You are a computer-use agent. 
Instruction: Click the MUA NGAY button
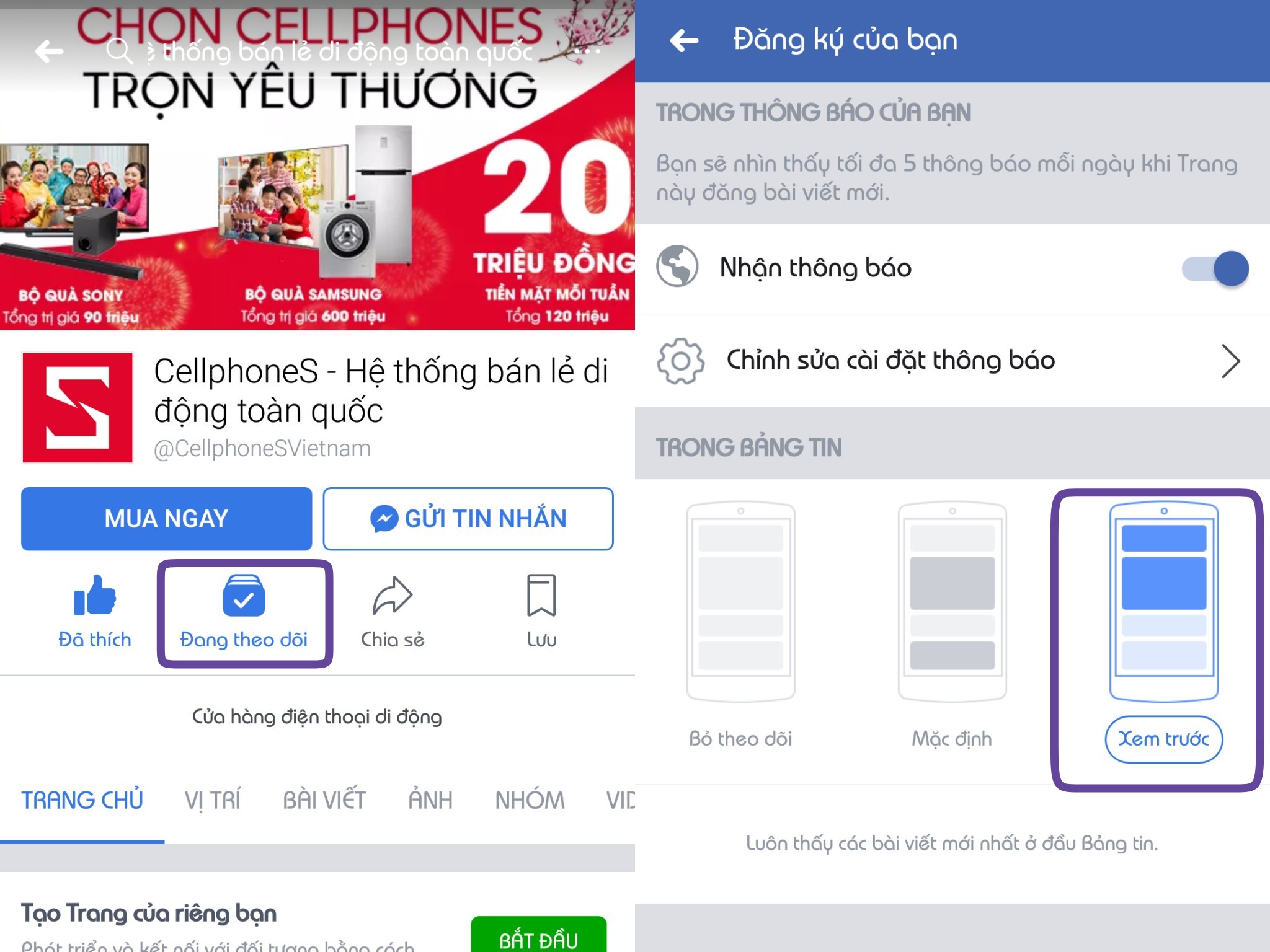[x=166, y=519]
